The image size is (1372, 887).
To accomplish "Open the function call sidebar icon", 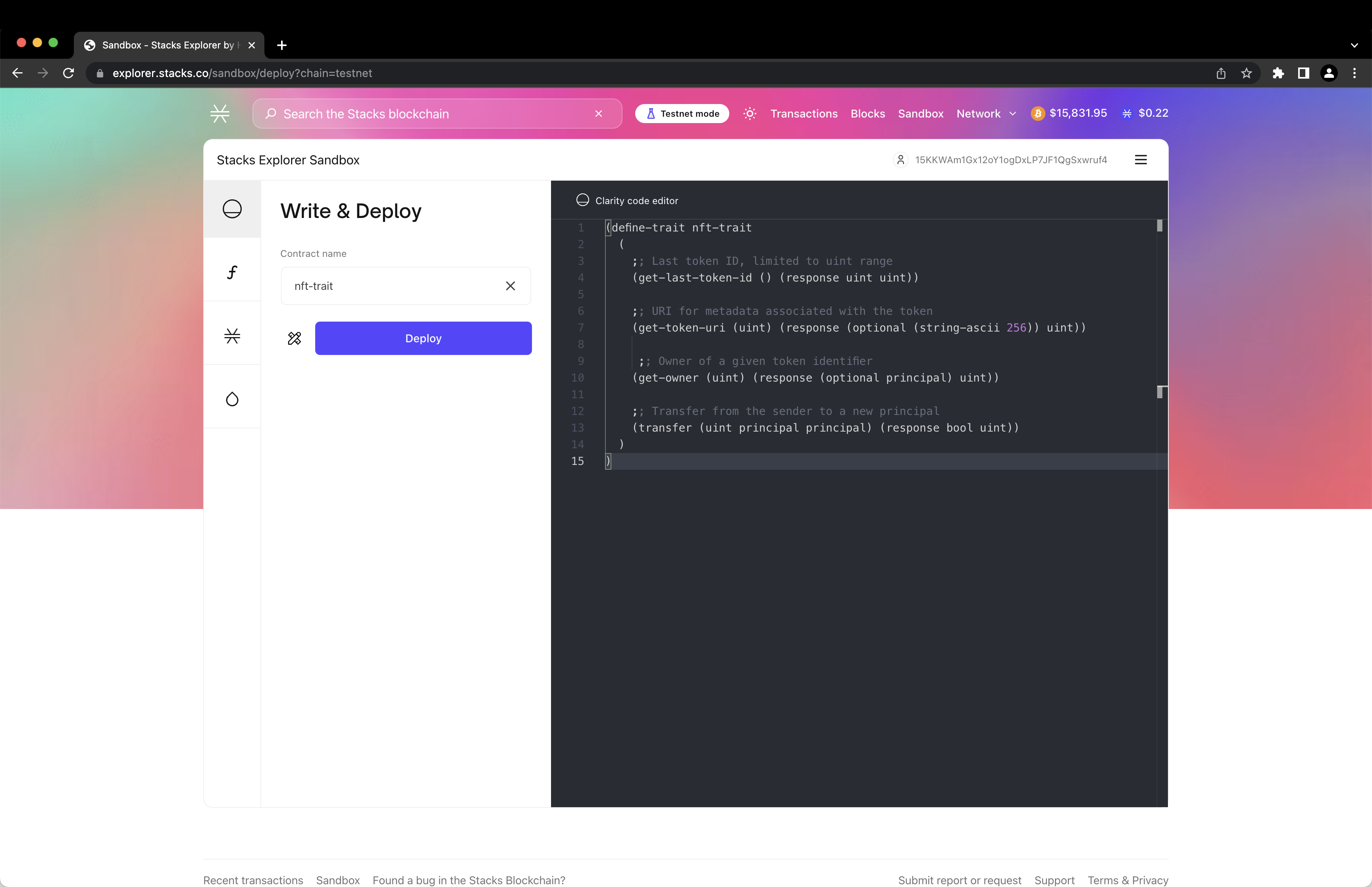I will point(232,272).
